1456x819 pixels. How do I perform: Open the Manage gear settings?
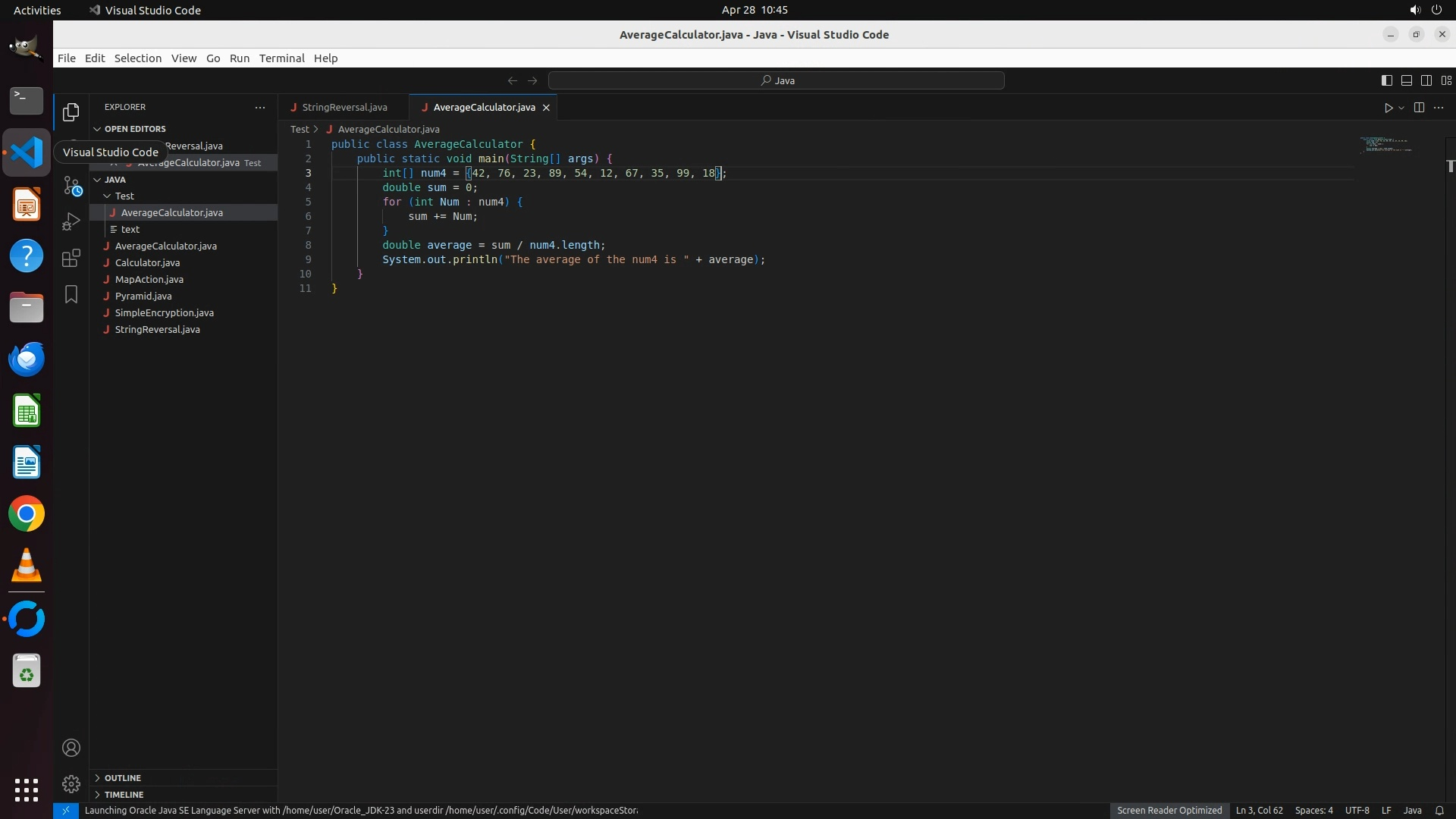(x=71, y=784)
